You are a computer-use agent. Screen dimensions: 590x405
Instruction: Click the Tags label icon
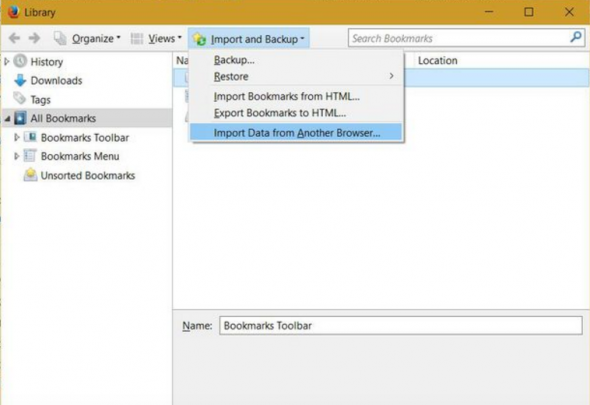point(20,99)
